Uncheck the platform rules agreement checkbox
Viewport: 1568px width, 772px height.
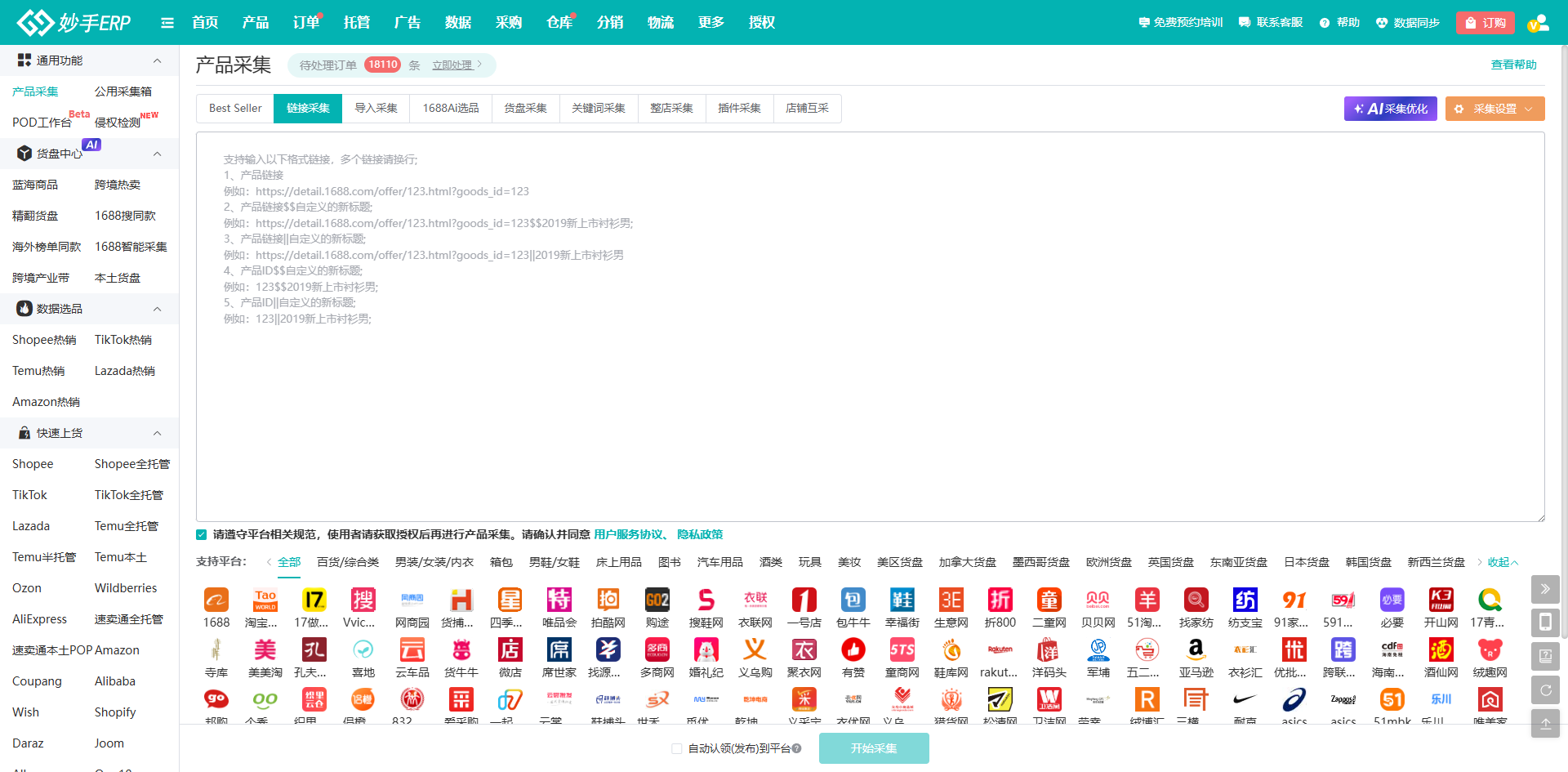[x=202, y=534]
